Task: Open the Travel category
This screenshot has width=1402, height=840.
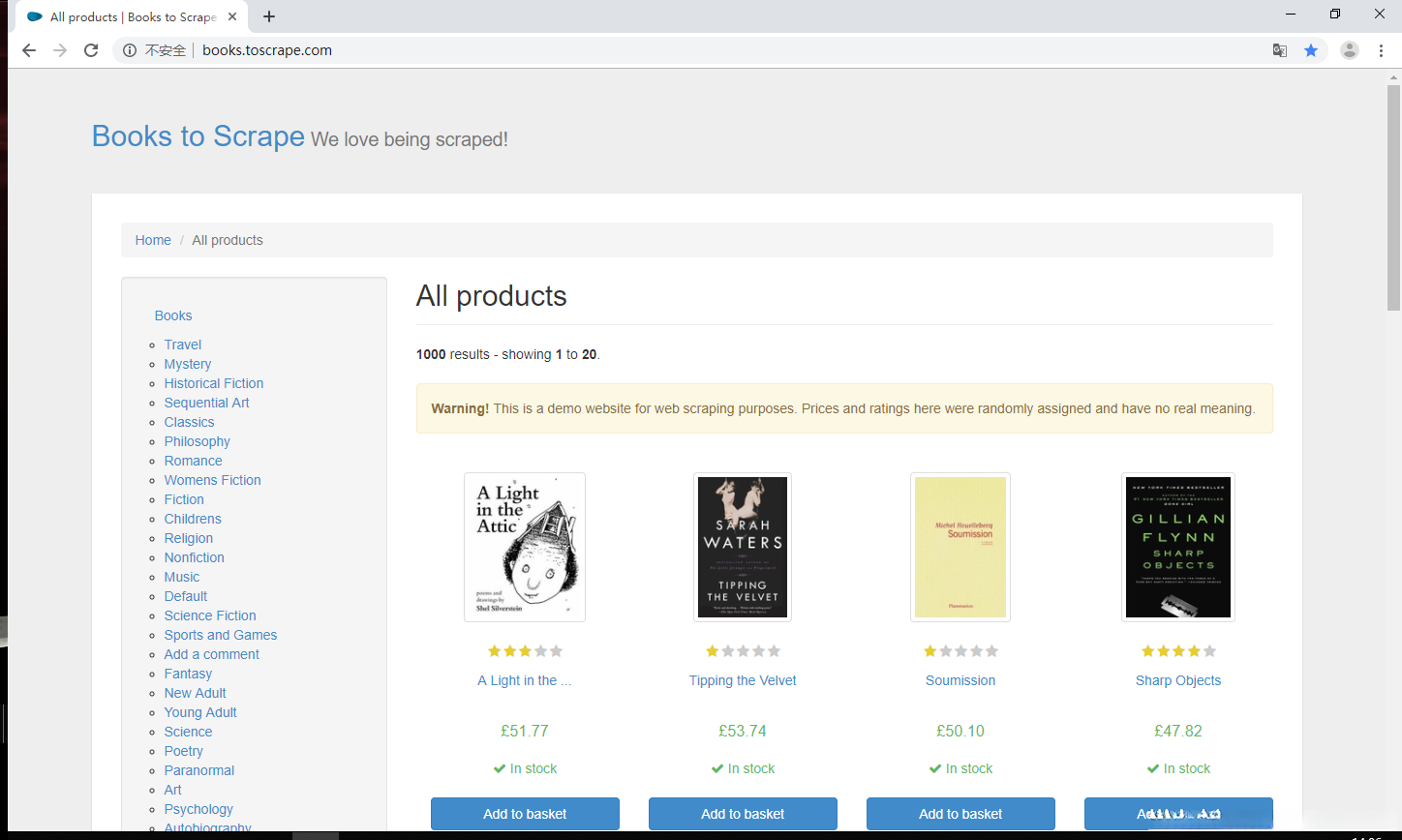Action: click(x=183, y=345)
